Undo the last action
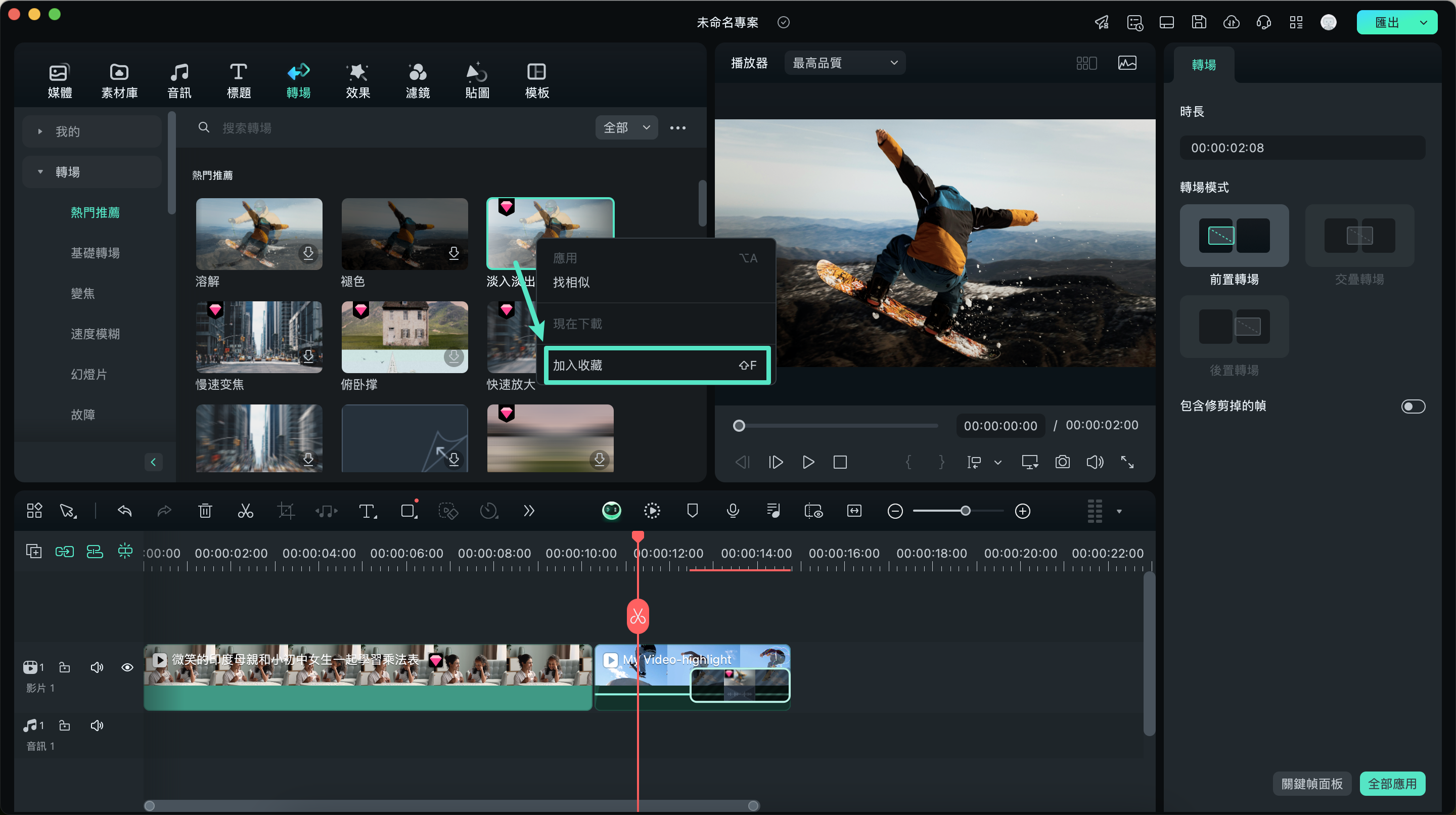The height and width of the screenshot is (815, 1456). 124,511
